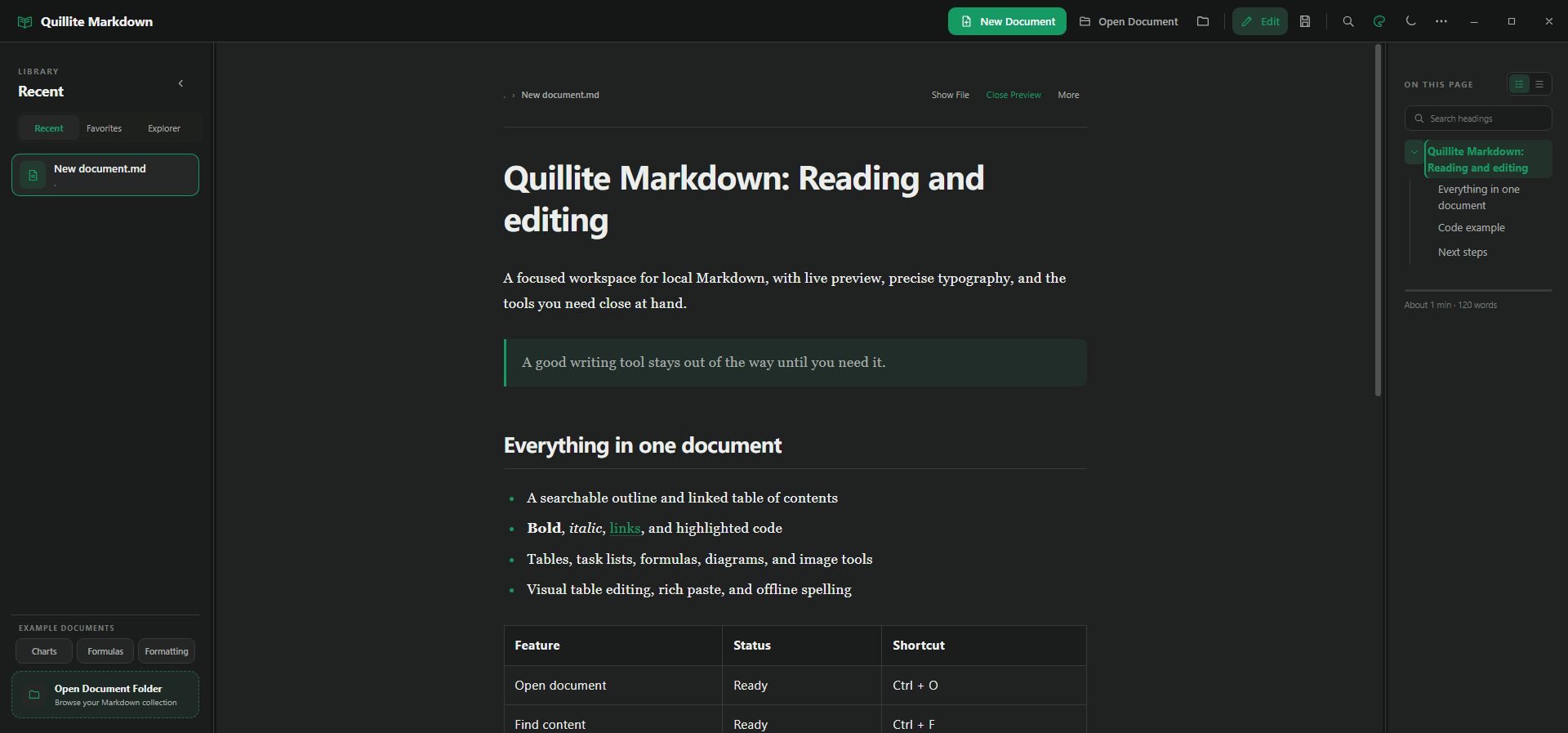Screen dimensions: 1568x733
Task: Switch to the Recent tab
Action: pyautogui.click(x=49, y=128)
